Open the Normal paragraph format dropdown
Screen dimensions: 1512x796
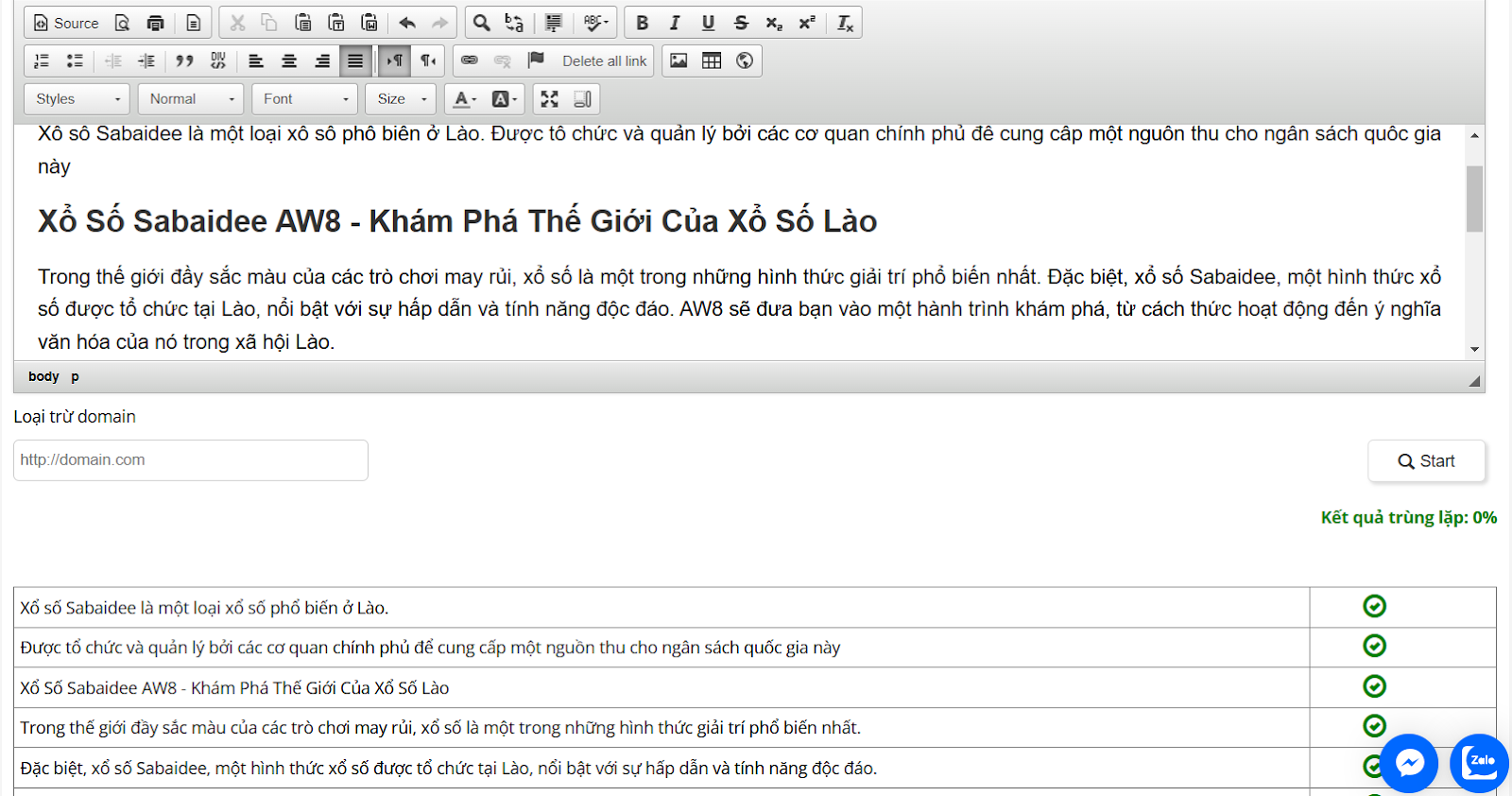(x=191, y=98)
